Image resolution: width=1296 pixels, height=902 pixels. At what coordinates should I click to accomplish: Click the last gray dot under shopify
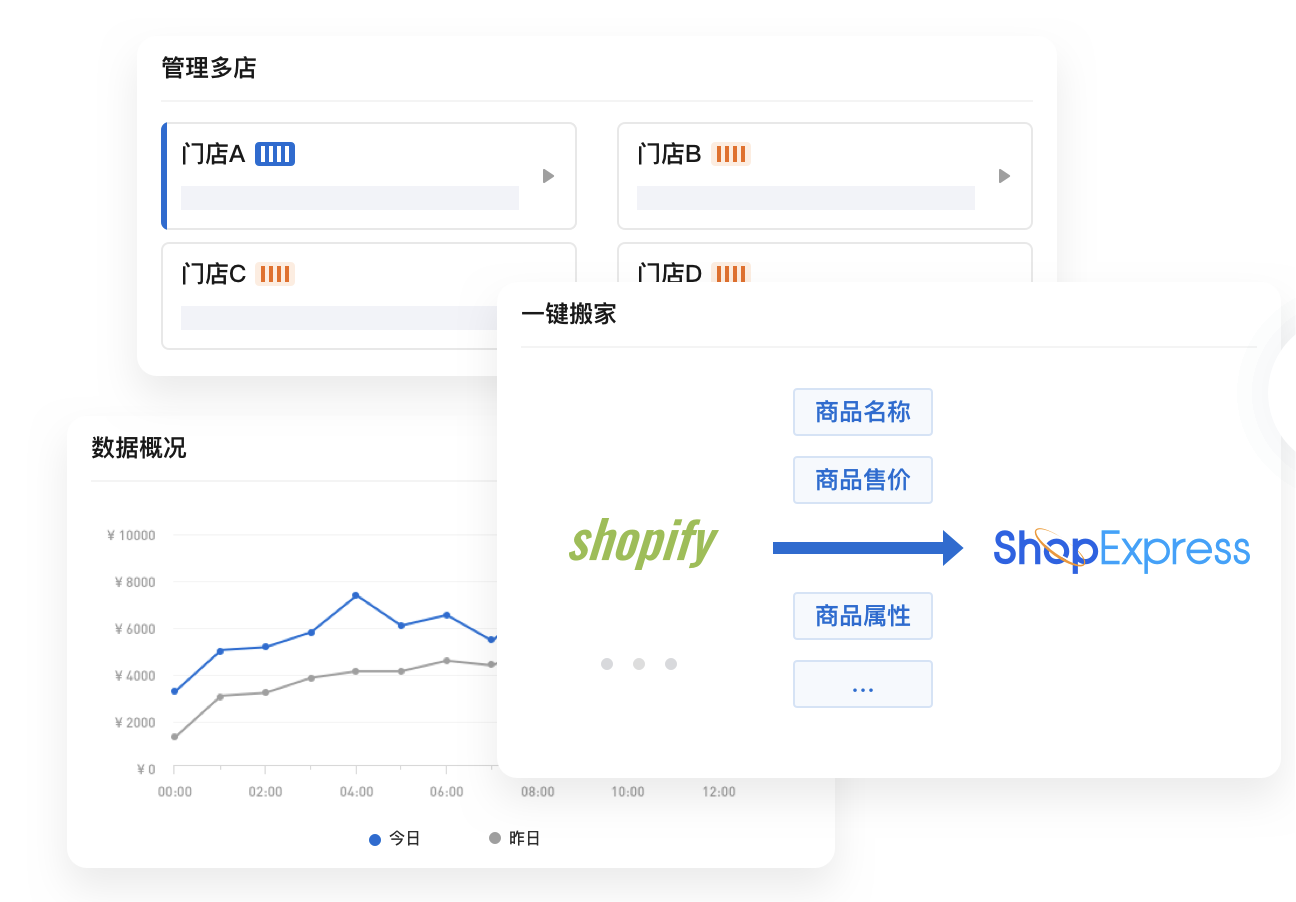(671, 664)
